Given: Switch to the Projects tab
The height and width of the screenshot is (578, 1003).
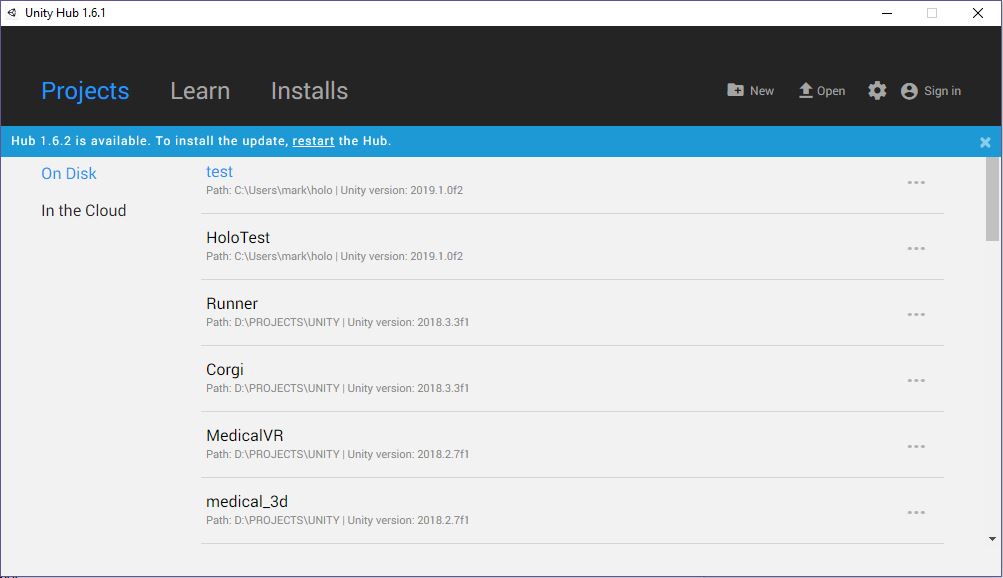Looking at the screenshot, I should click(85, 91).
